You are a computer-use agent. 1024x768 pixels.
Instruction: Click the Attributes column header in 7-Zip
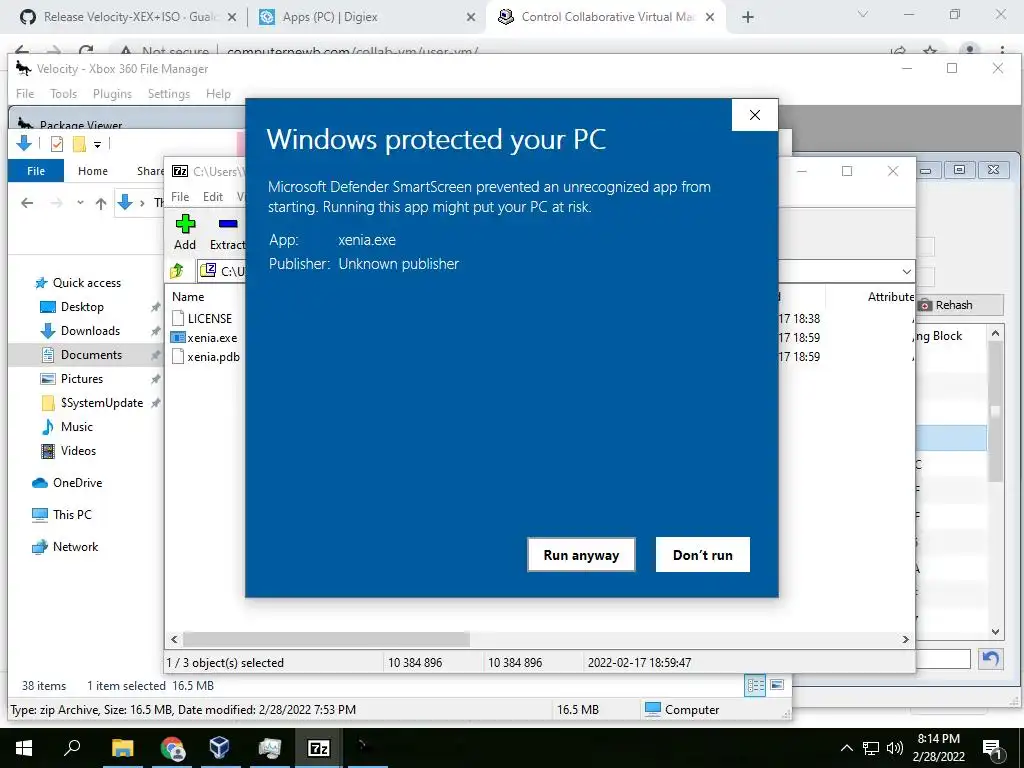point(891,296)
